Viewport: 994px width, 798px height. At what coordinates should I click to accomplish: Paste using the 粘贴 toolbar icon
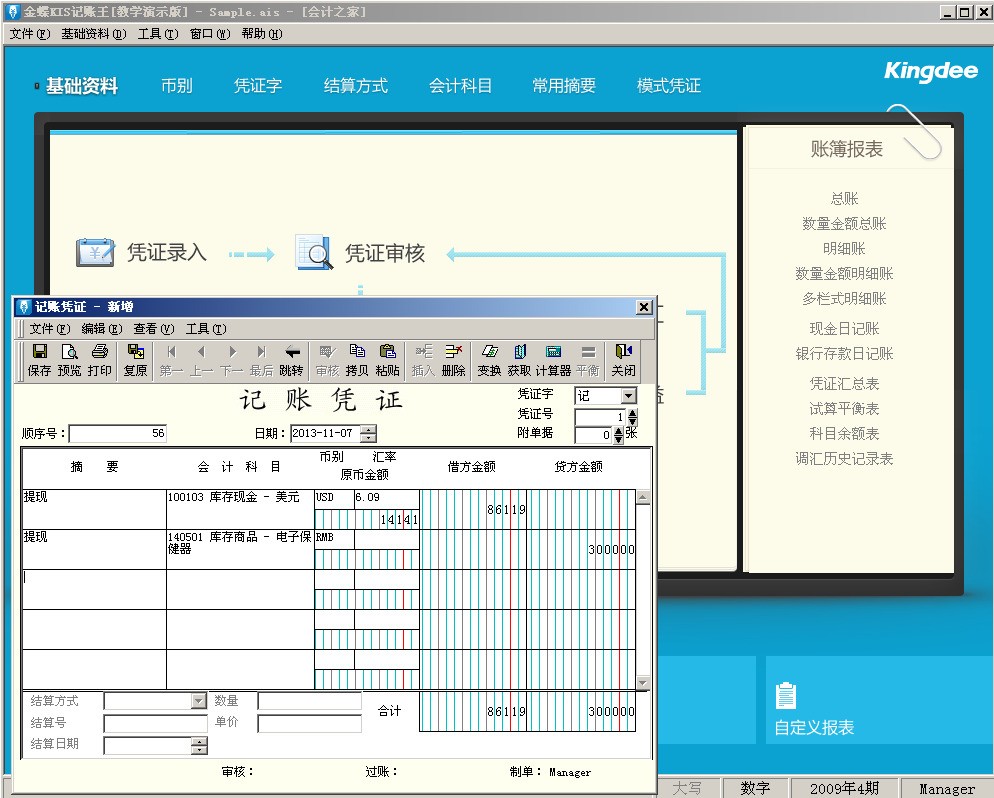387,360
